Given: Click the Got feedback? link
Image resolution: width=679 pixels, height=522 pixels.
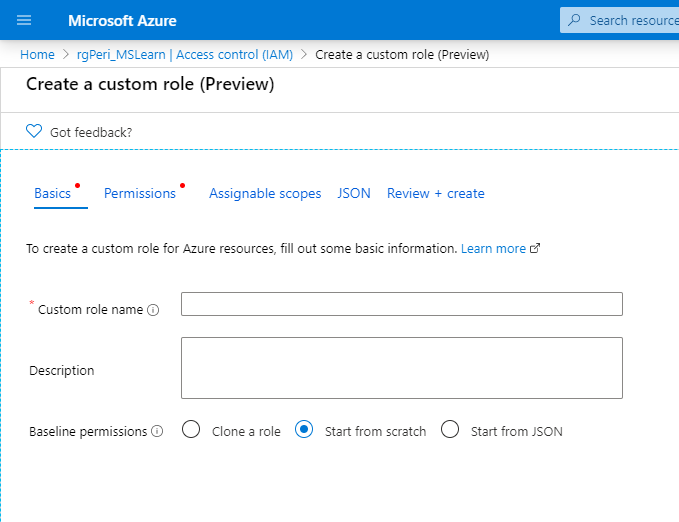Looking at the screenshot, I should [91, 132].
